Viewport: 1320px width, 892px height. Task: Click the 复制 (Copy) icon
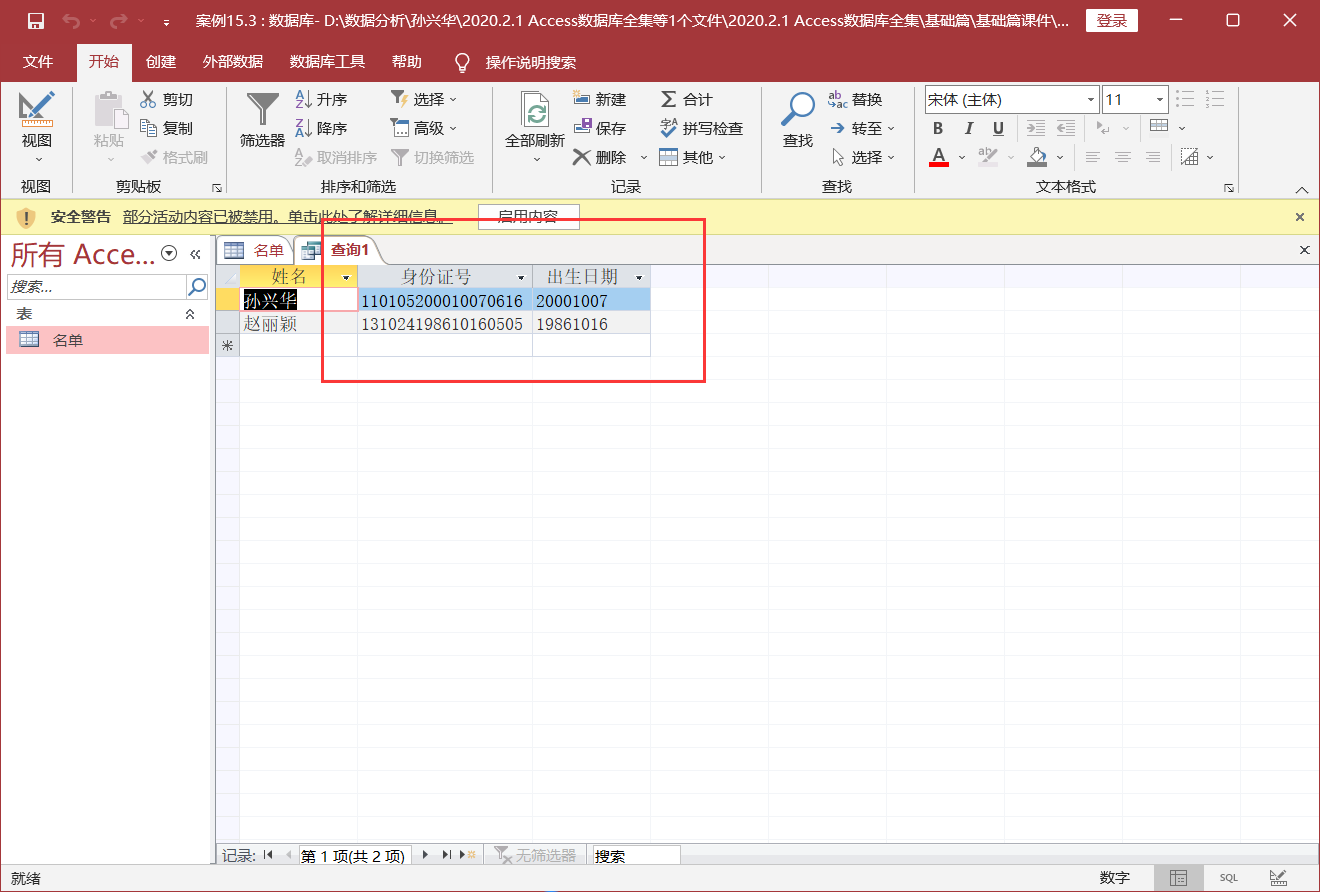pos(148,128)
